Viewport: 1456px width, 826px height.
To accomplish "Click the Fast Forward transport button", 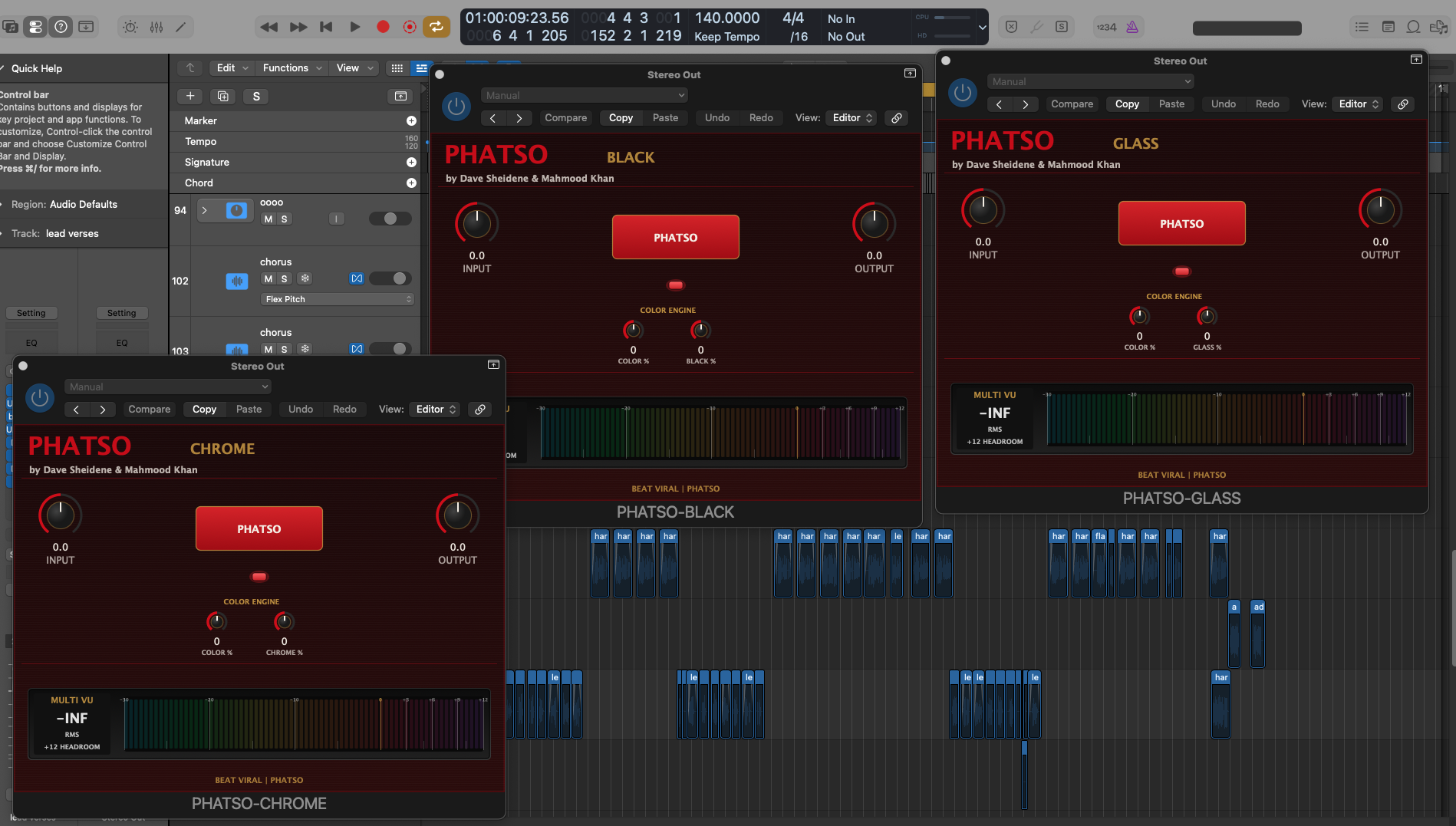I will point(298,27).
